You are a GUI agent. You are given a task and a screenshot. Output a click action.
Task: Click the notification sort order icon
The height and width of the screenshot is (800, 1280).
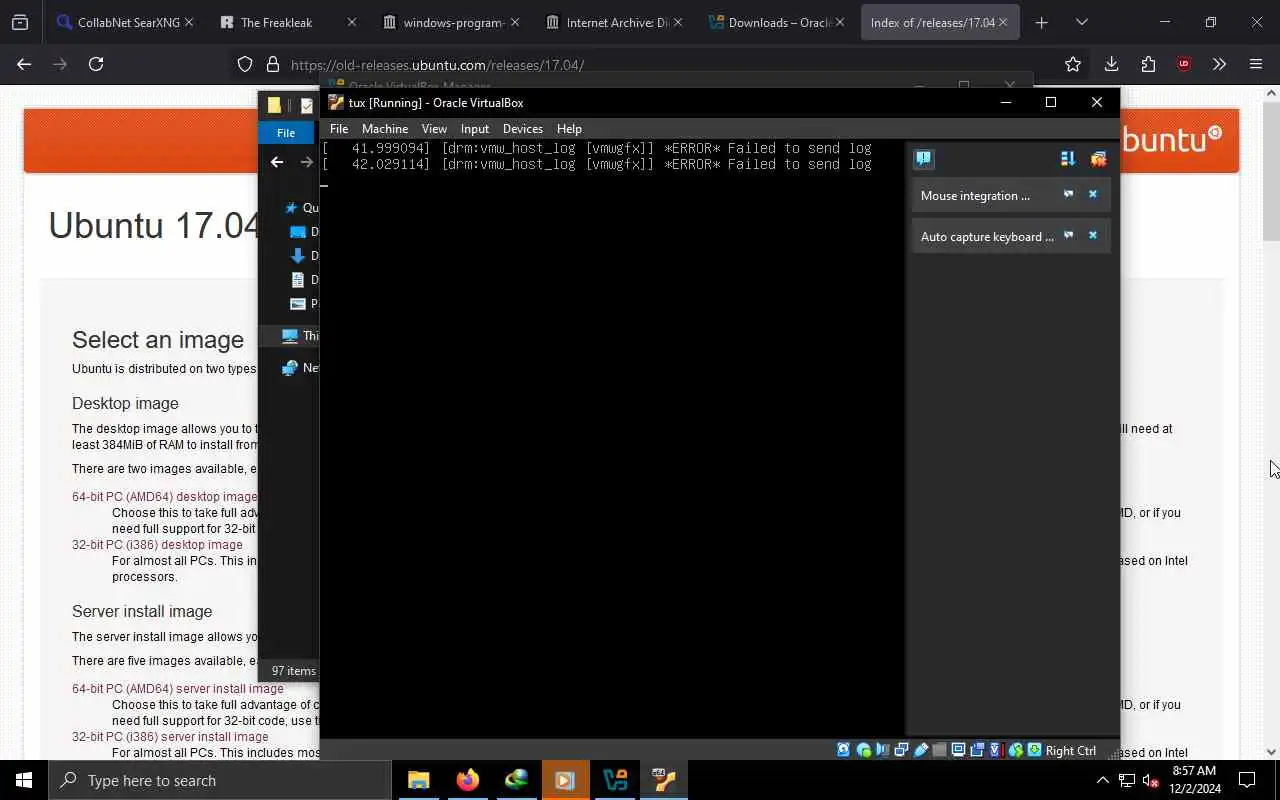pos(1068,158)
